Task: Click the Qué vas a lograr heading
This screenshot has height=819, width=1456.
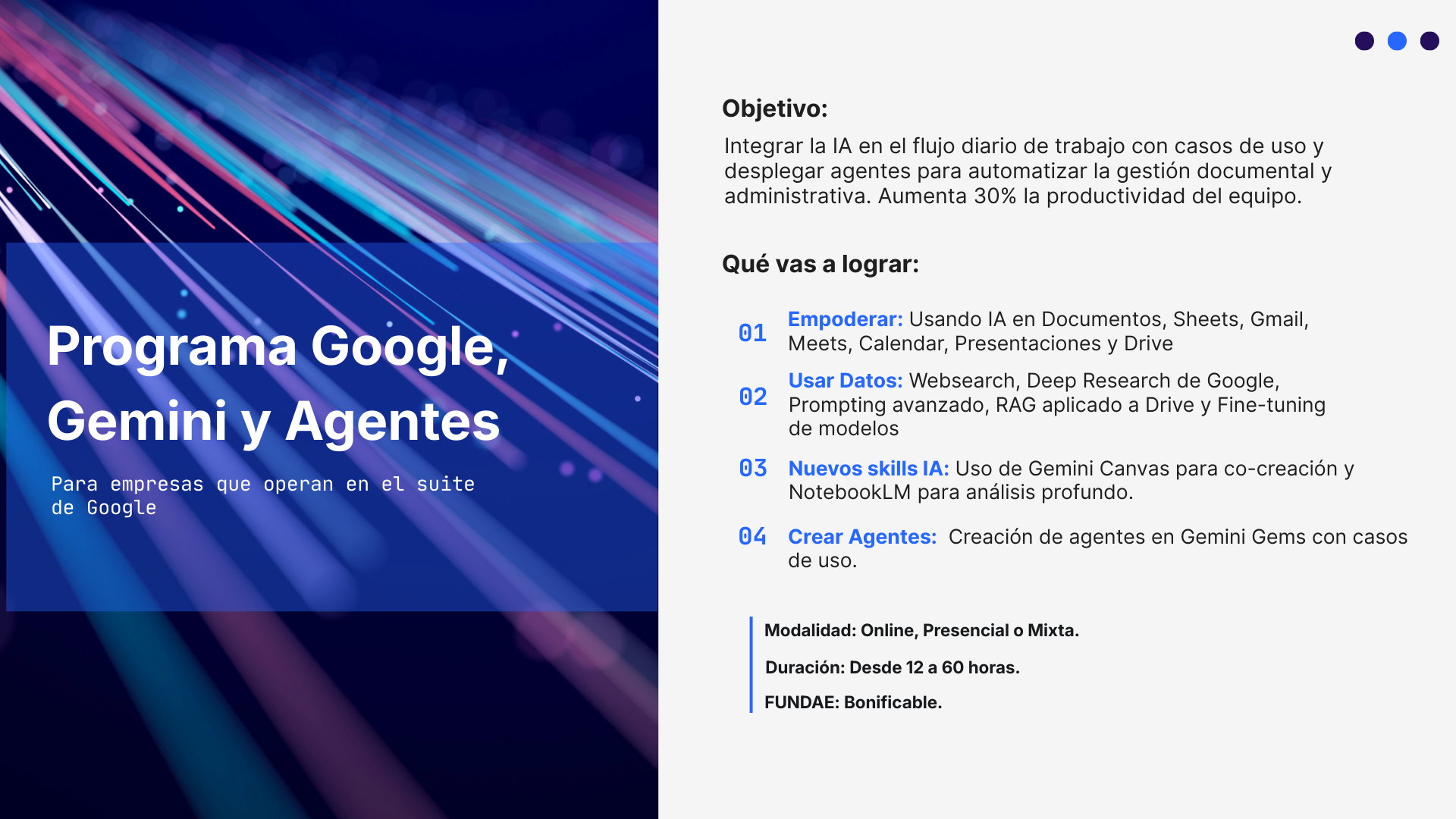Action: 820,264
